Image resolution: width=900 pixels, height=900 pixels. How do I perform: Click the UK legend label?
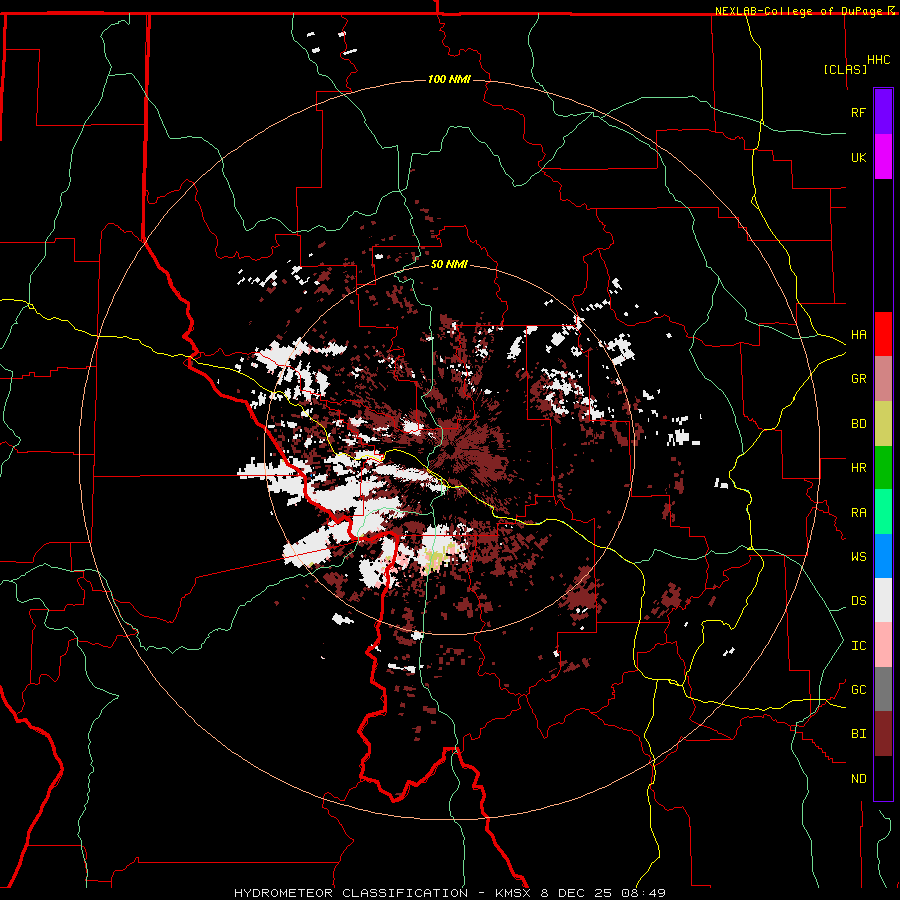858,158
